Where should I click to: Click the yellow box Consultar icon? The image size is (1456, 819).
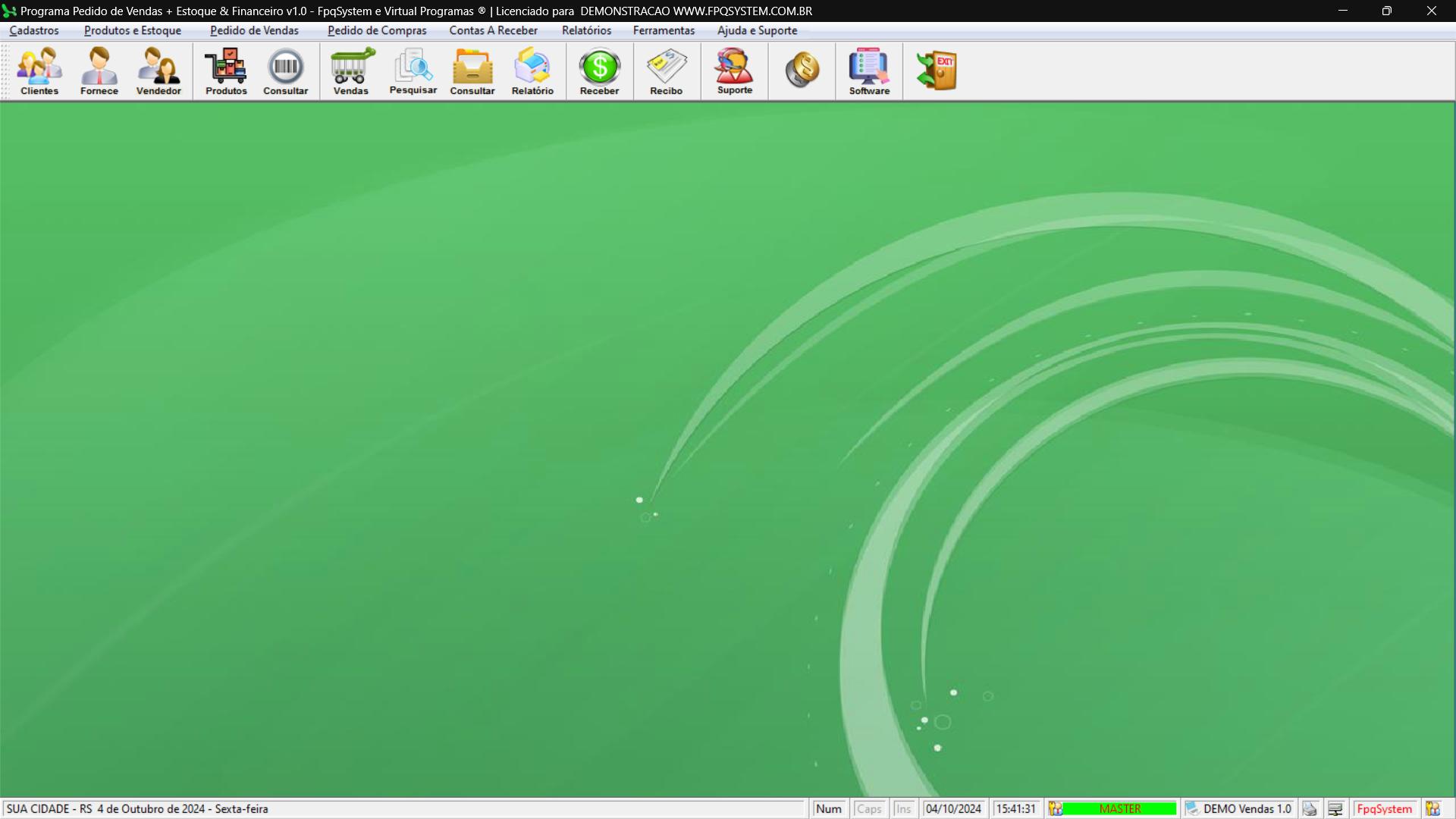(472, 71)
